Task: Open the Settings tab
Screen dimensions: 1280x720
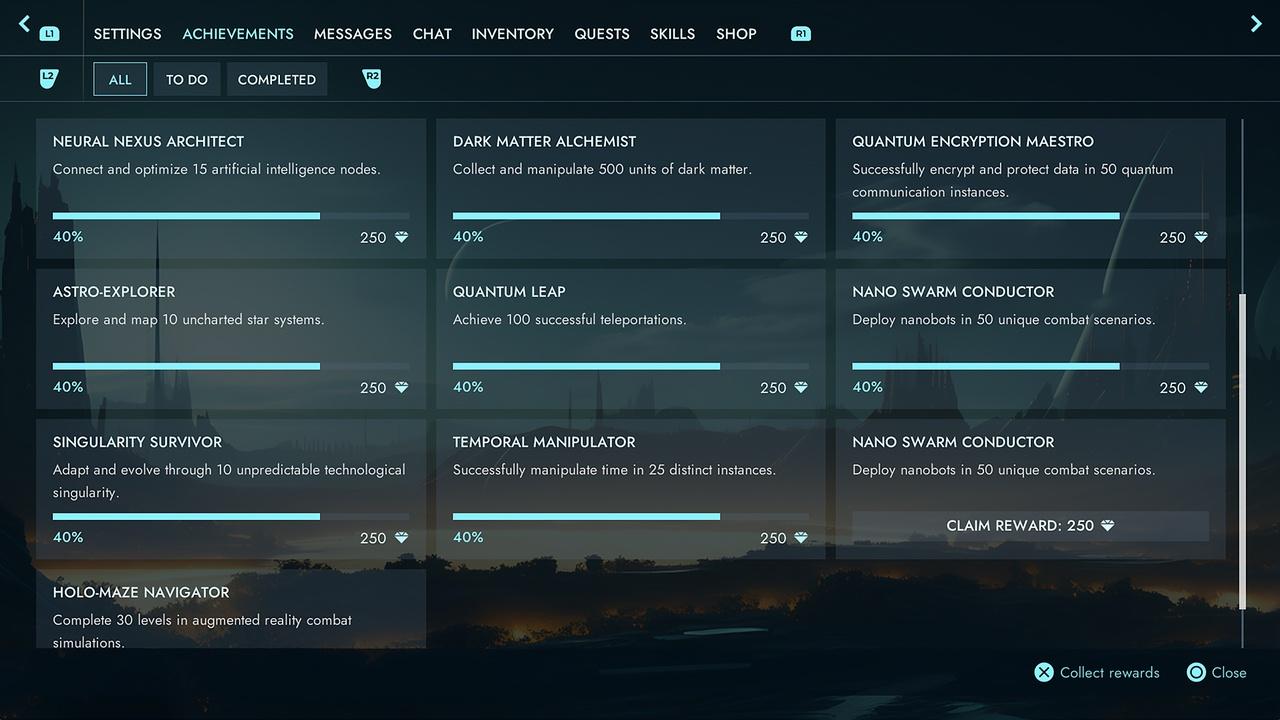Action: (127, 34)
